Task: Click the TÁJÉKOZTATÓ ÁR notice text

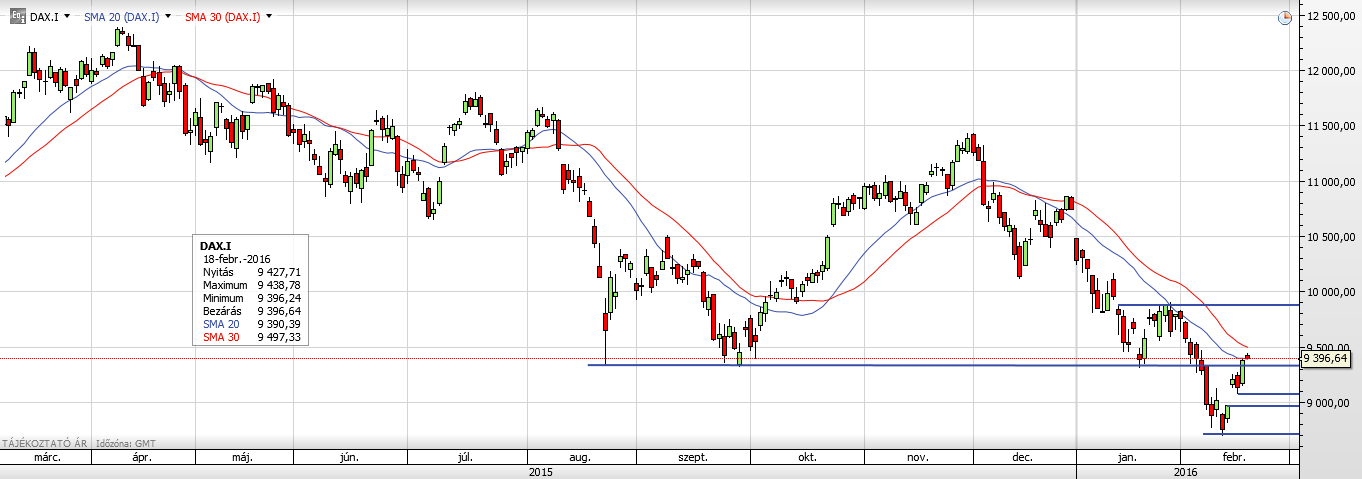Action: point(45,441)
